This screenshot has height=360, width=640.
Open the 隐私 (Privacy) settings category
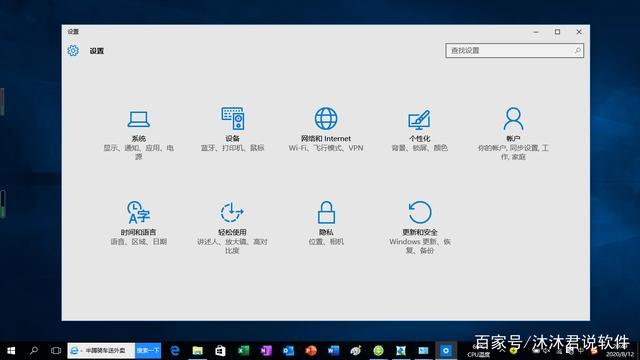[326, 223]
